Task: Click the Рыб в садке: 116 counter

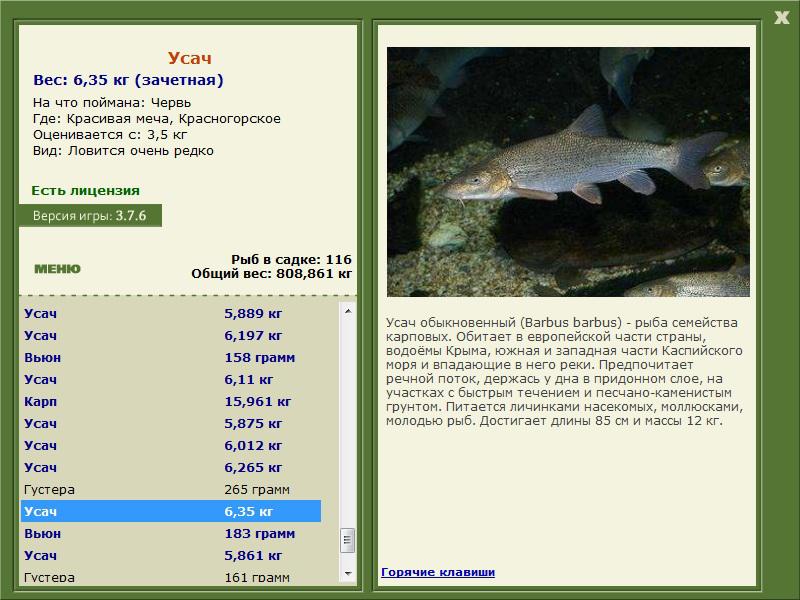Action: (x=291, y=259)
